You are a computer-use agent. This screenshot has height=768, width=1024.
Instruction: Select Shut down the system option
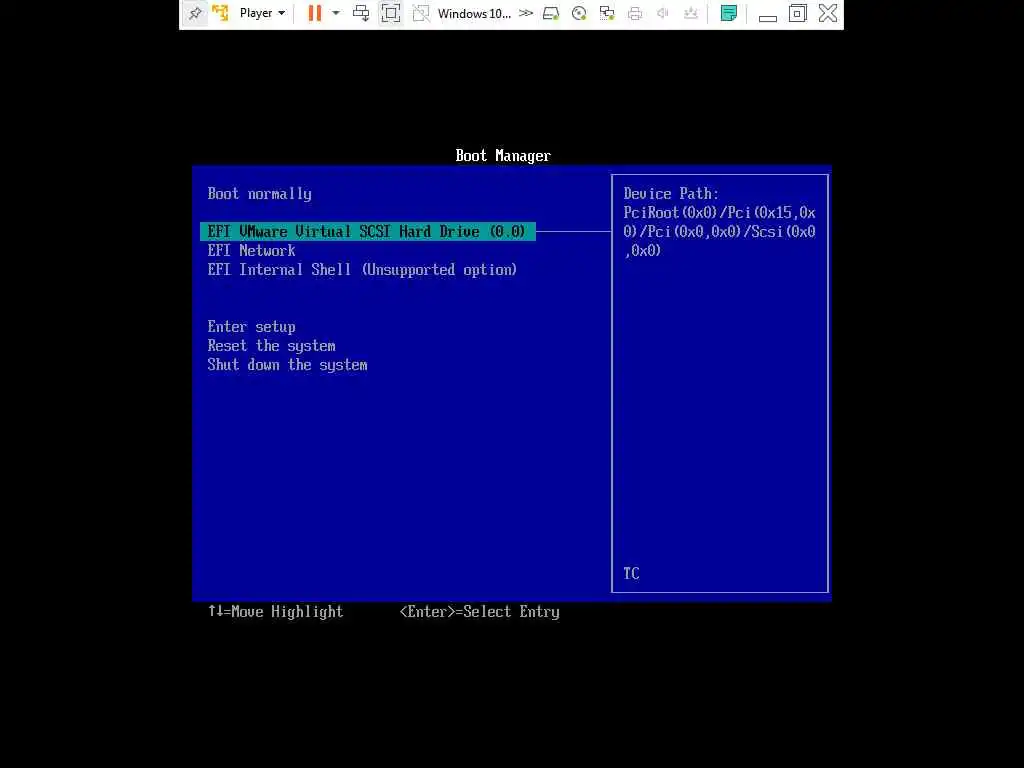(x=287, y=364)
